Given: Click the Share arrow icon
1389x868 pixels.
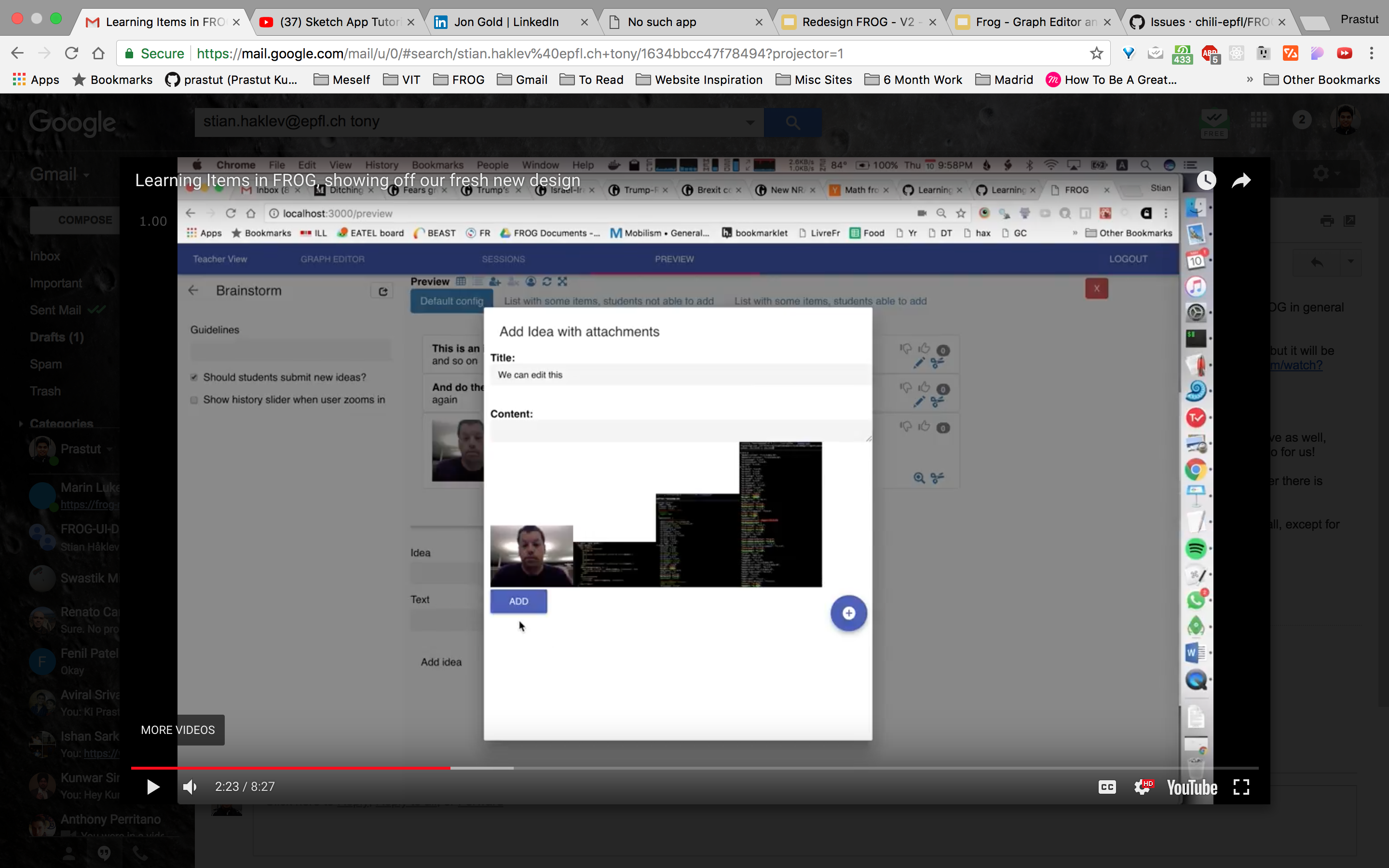Looking at the screenshot, I should coord(1241,181).
